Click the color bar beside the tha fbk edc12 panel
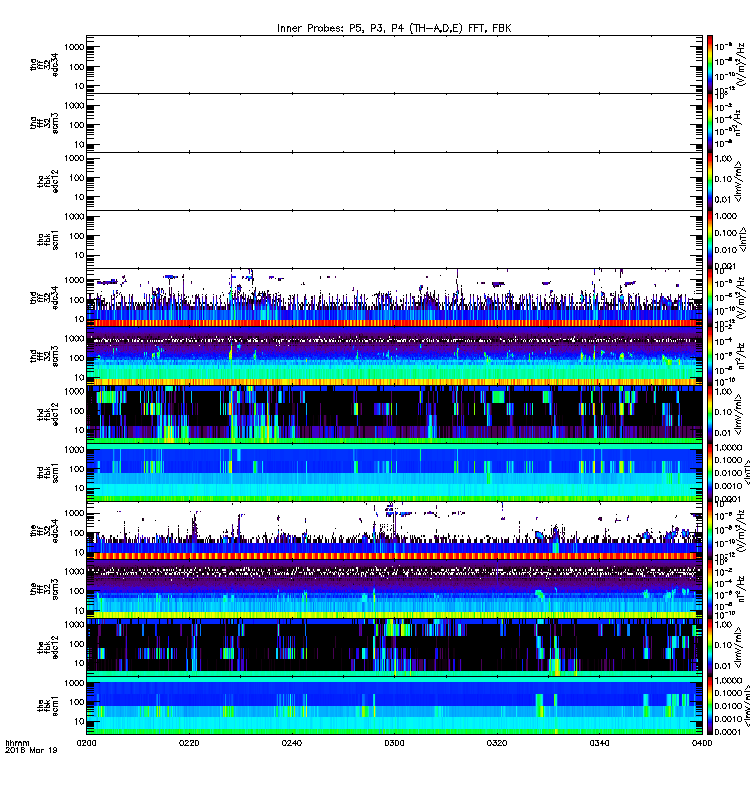The image size is (750, 800). click(710, 181)
